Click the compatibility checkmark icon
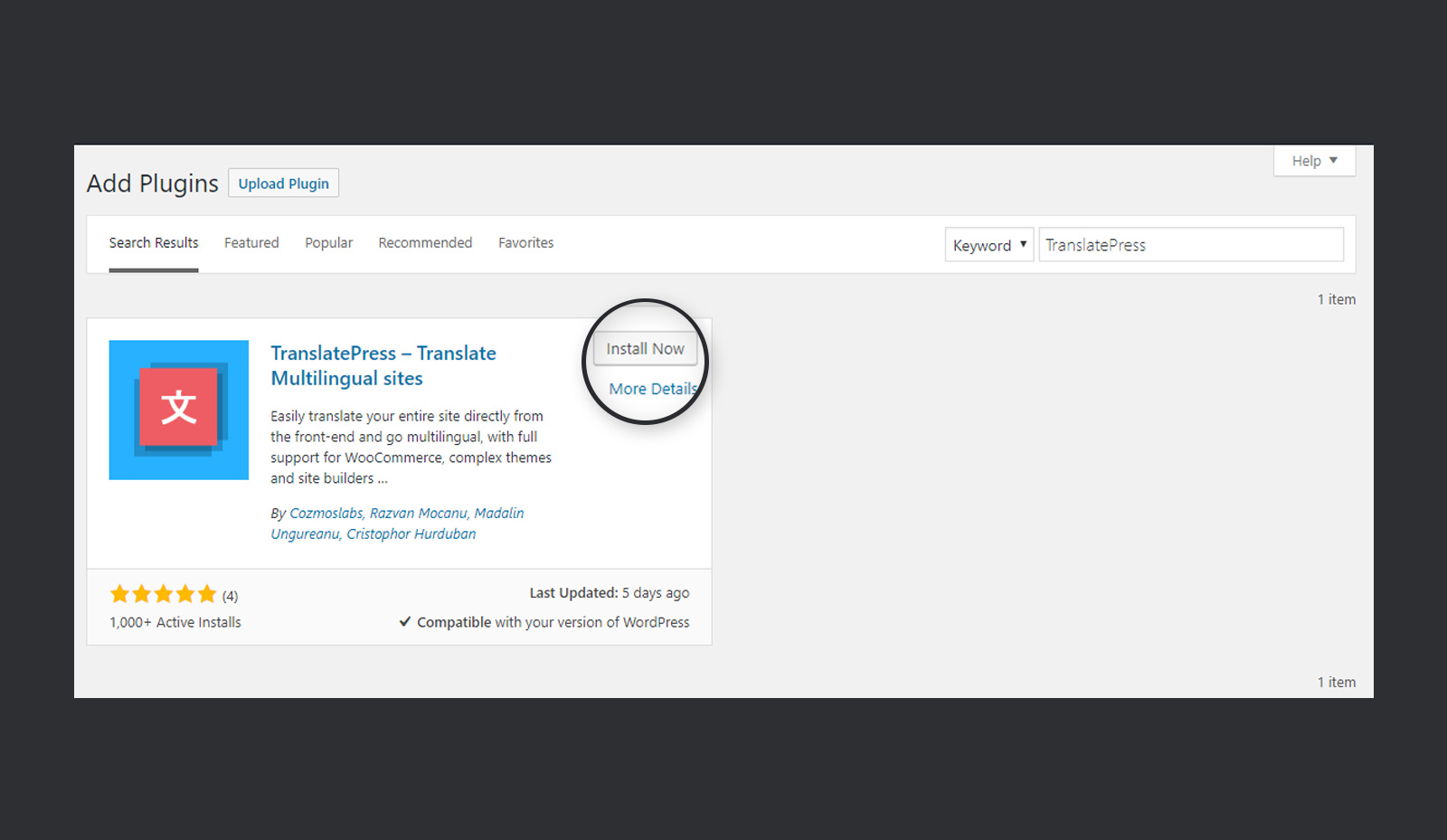This screenshot has width=1447, height=840. click(x=405, y=621)
